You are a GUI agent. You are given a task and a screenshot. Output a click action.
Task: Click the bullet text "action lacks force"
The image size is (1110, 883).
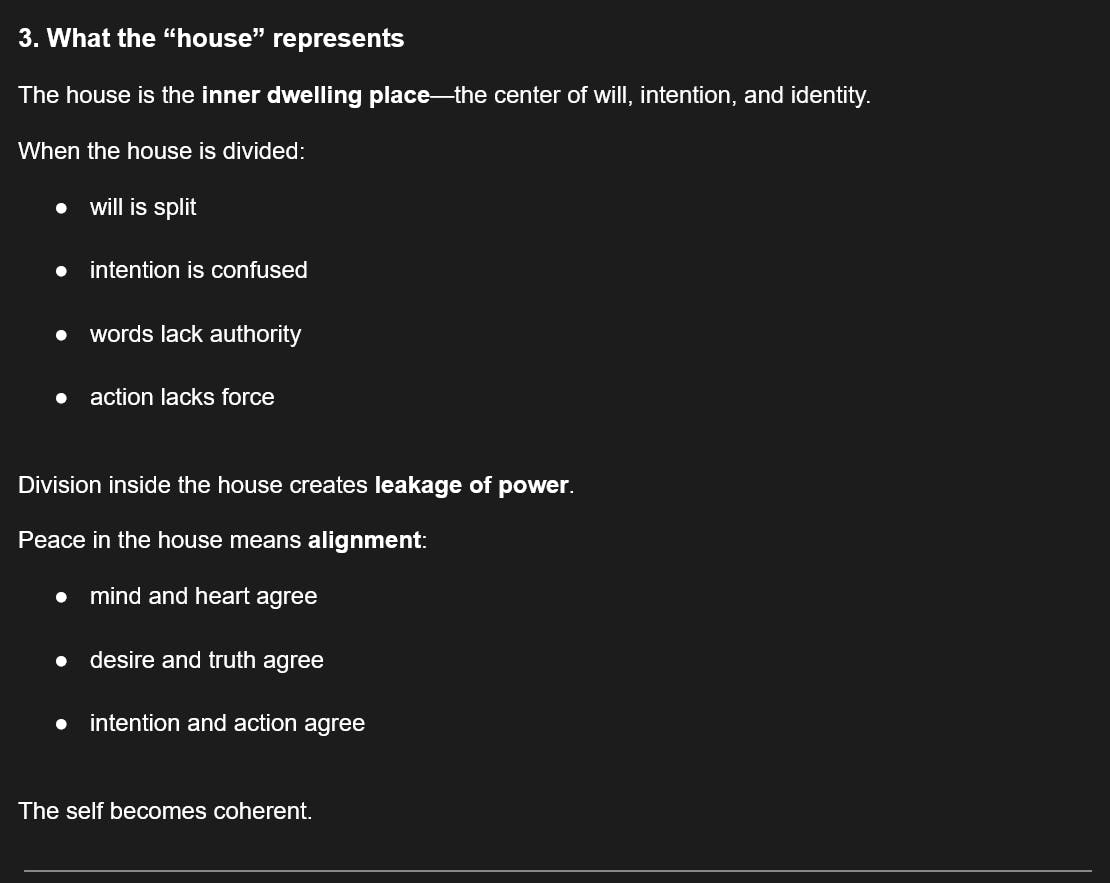[x=182, y=397]
